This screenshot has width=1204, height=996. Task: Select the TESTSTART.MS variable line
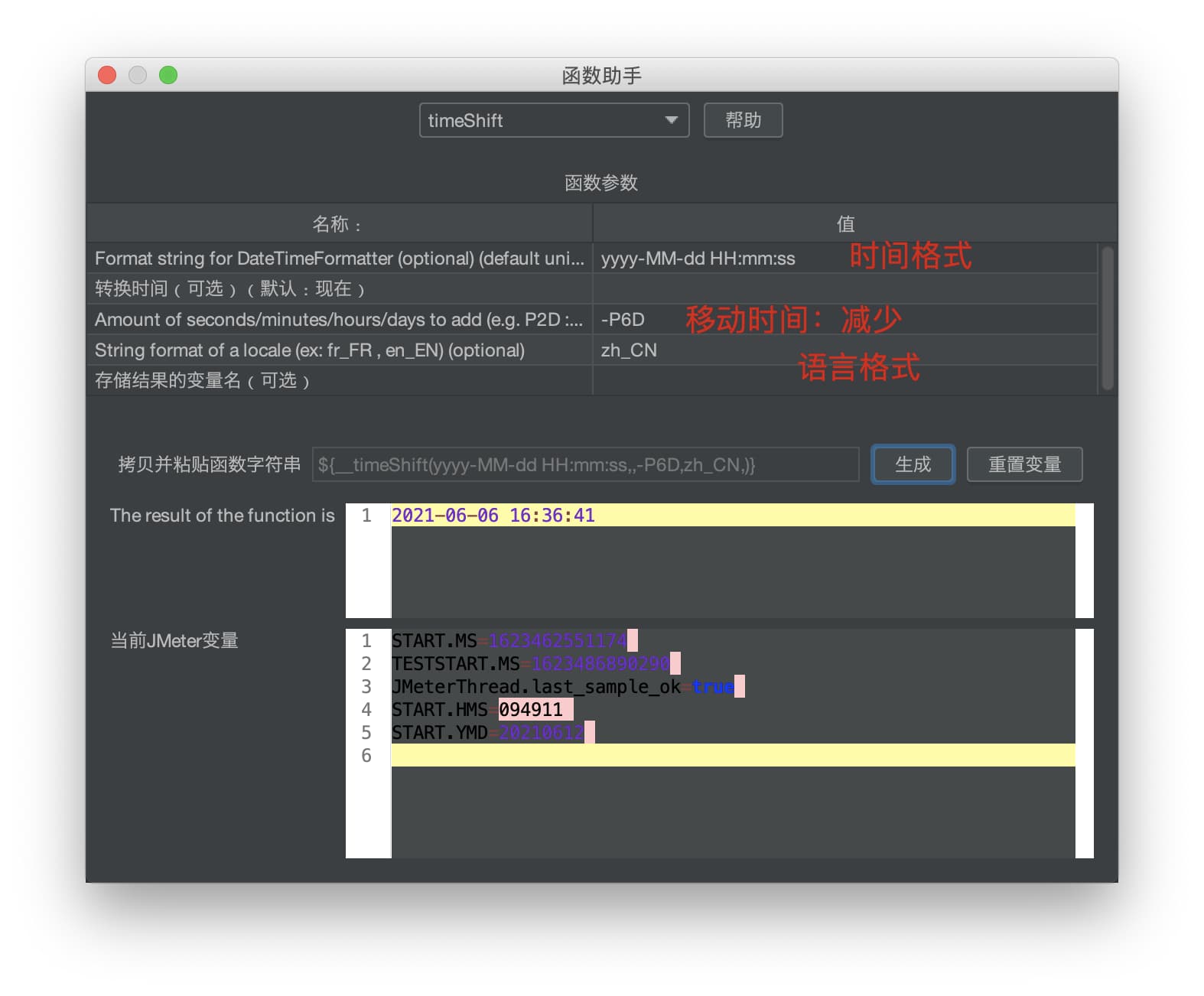[x=531, y=663]
